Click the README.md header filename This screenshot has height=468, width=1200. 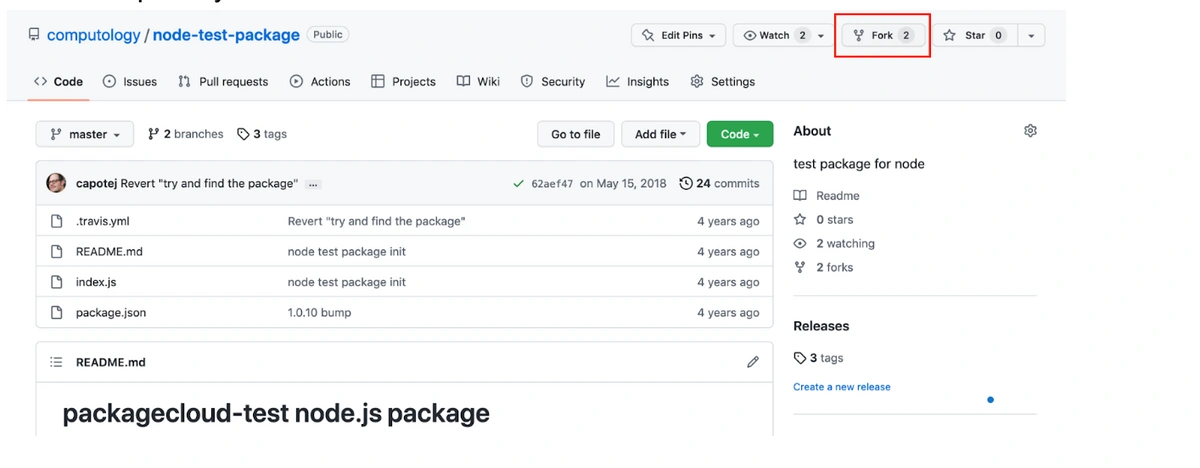tap(111, 362)
